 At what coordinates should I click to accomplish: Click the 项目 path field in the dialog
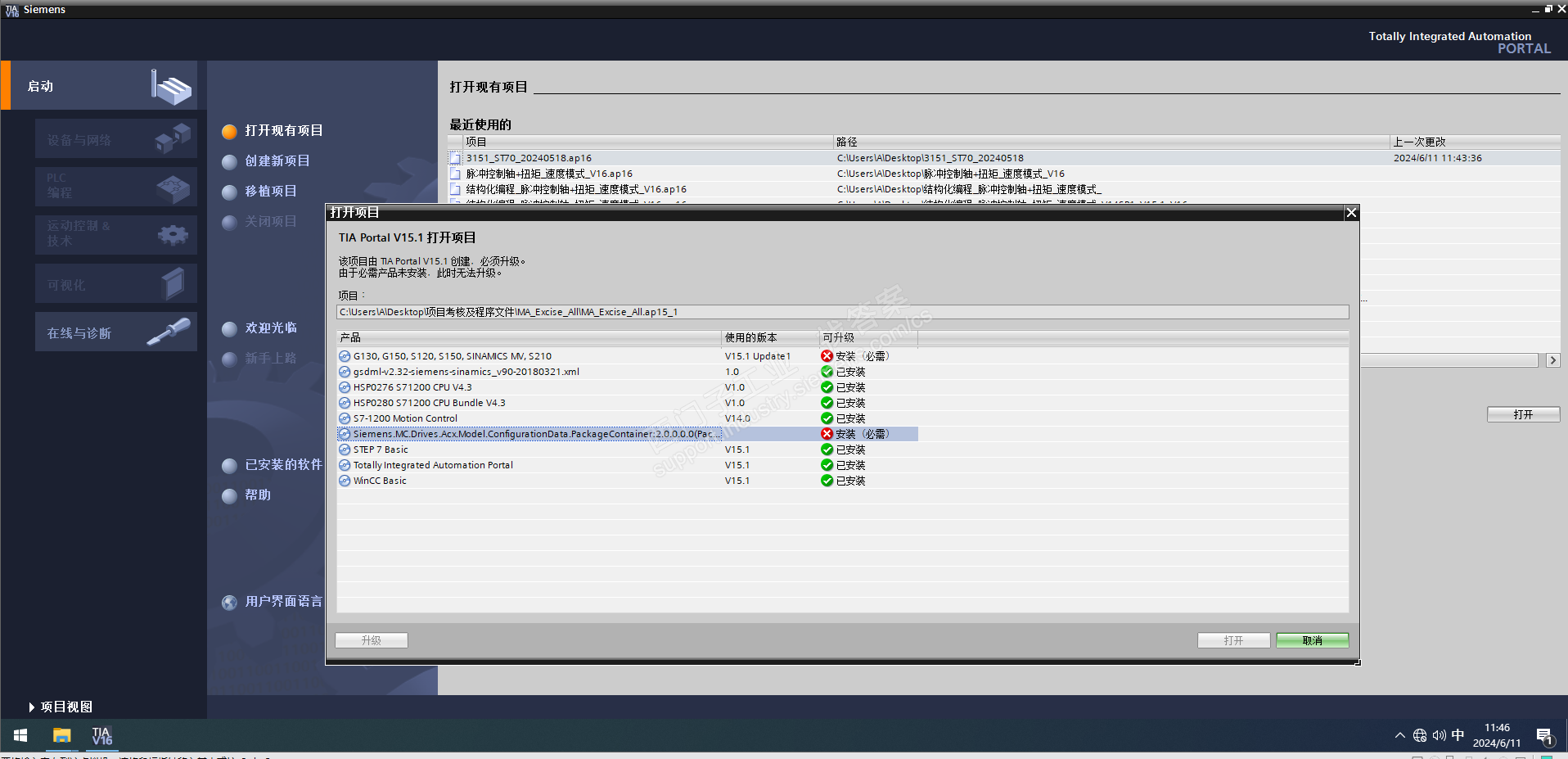(x=843, y=312)
